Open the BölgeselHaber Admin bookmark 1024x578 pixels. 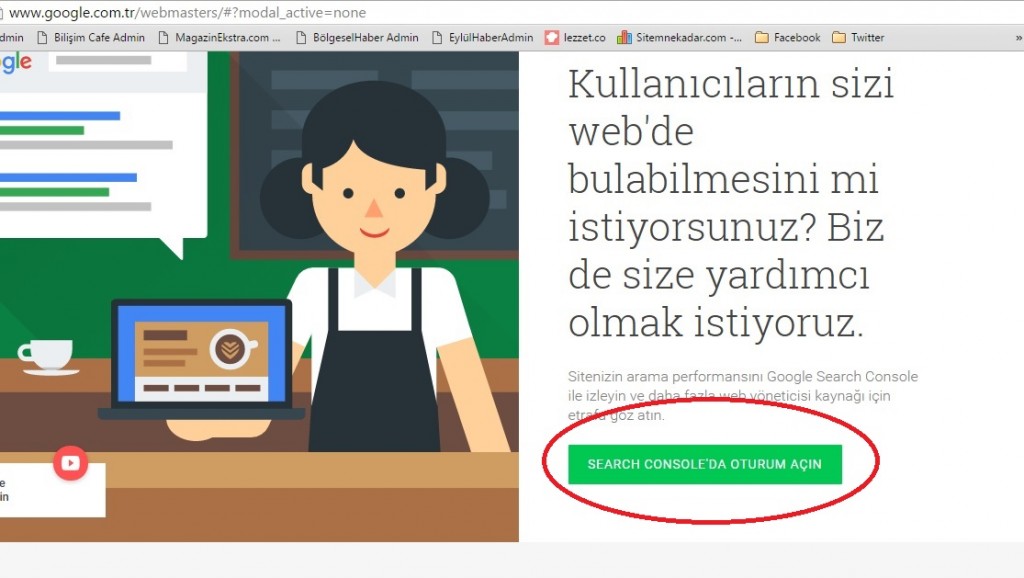click(357, 38)
